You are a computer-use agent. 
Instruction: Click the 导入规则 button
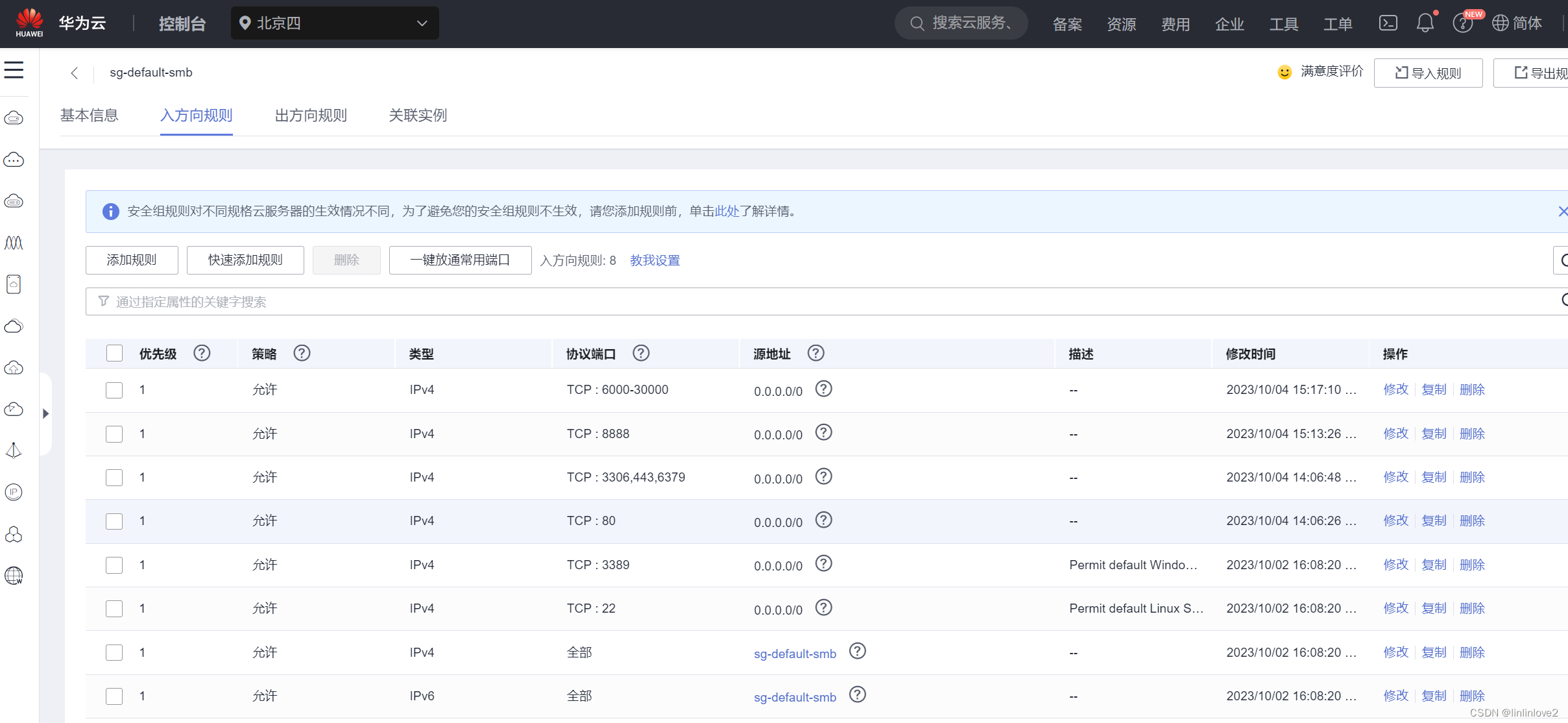(1428, 73)
